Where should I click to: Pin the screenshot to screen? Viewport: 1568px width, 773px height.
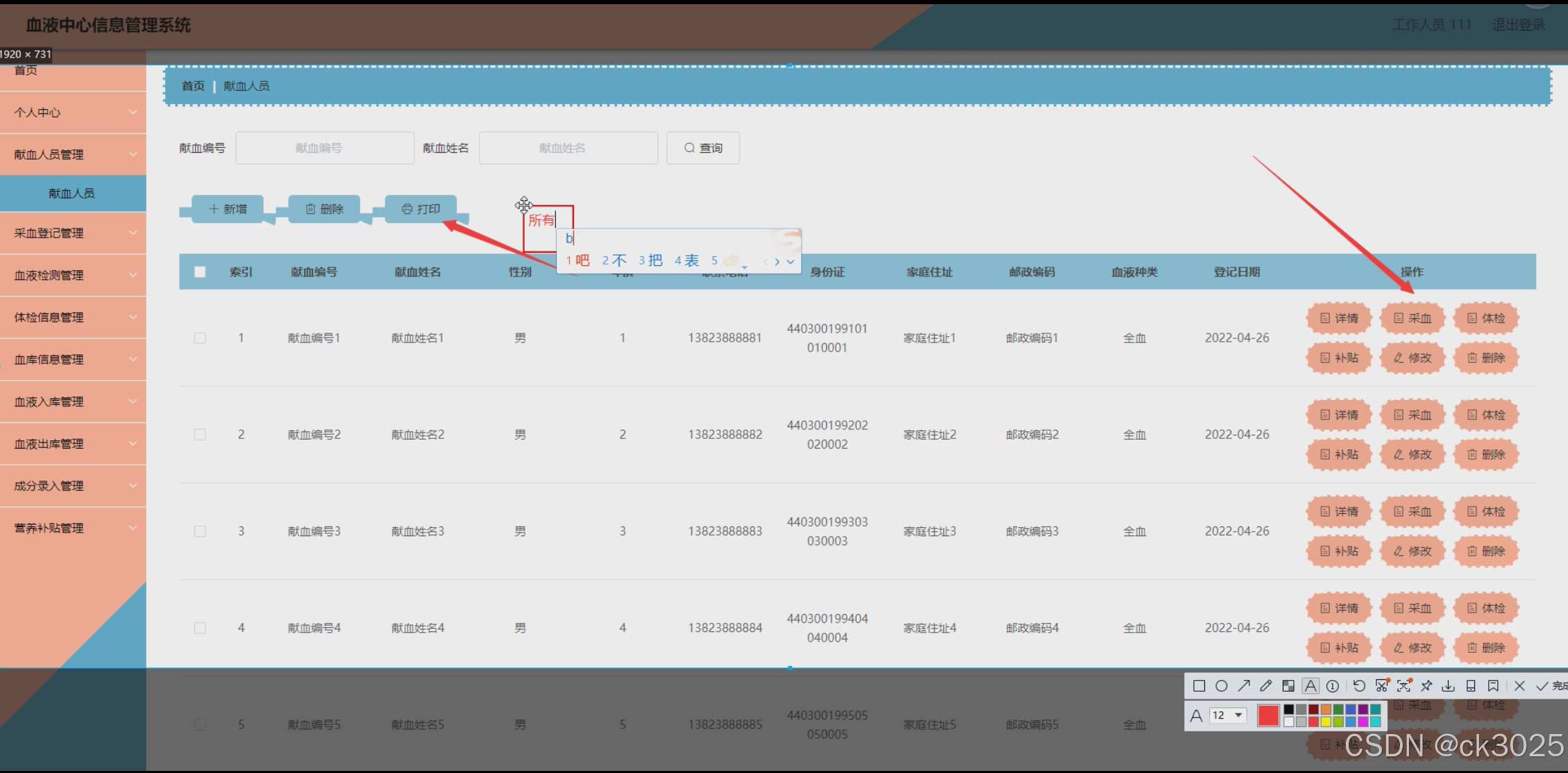tap(1426, 686)
